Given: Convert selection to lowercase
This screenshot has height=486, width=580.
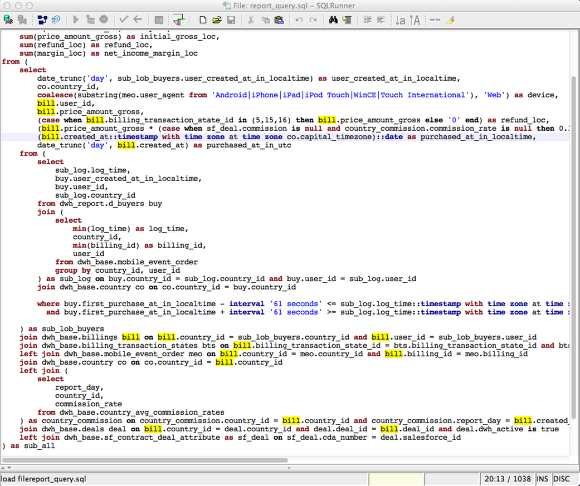Looking at the screenshot, I should [401, 20].
